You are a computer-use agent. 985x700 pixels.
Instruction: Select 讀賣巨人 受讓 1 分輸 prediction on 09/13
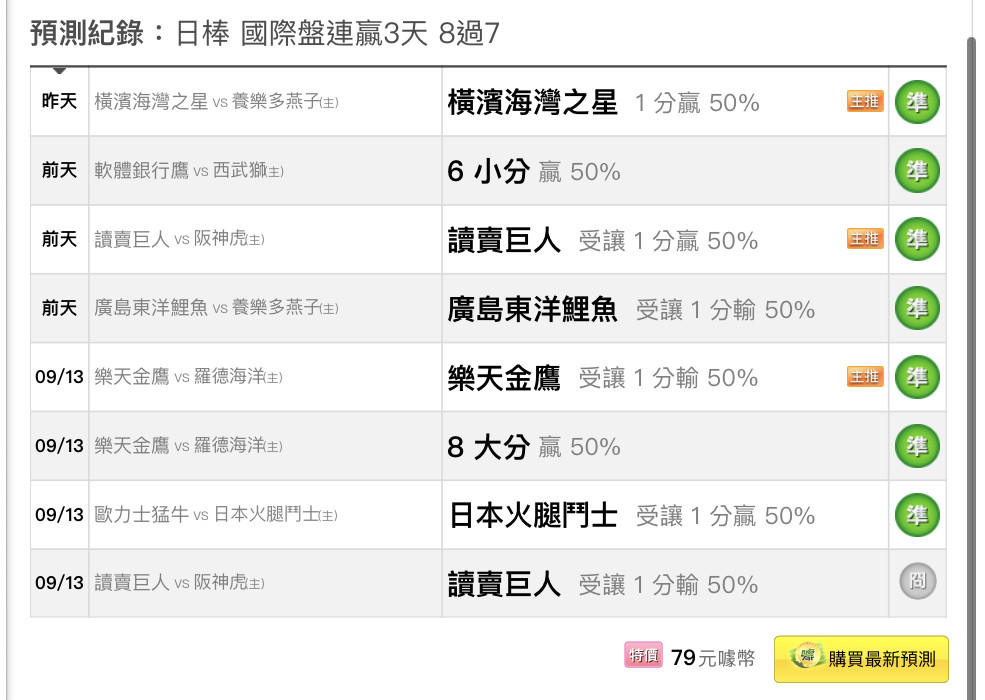[x=603, y=584]
